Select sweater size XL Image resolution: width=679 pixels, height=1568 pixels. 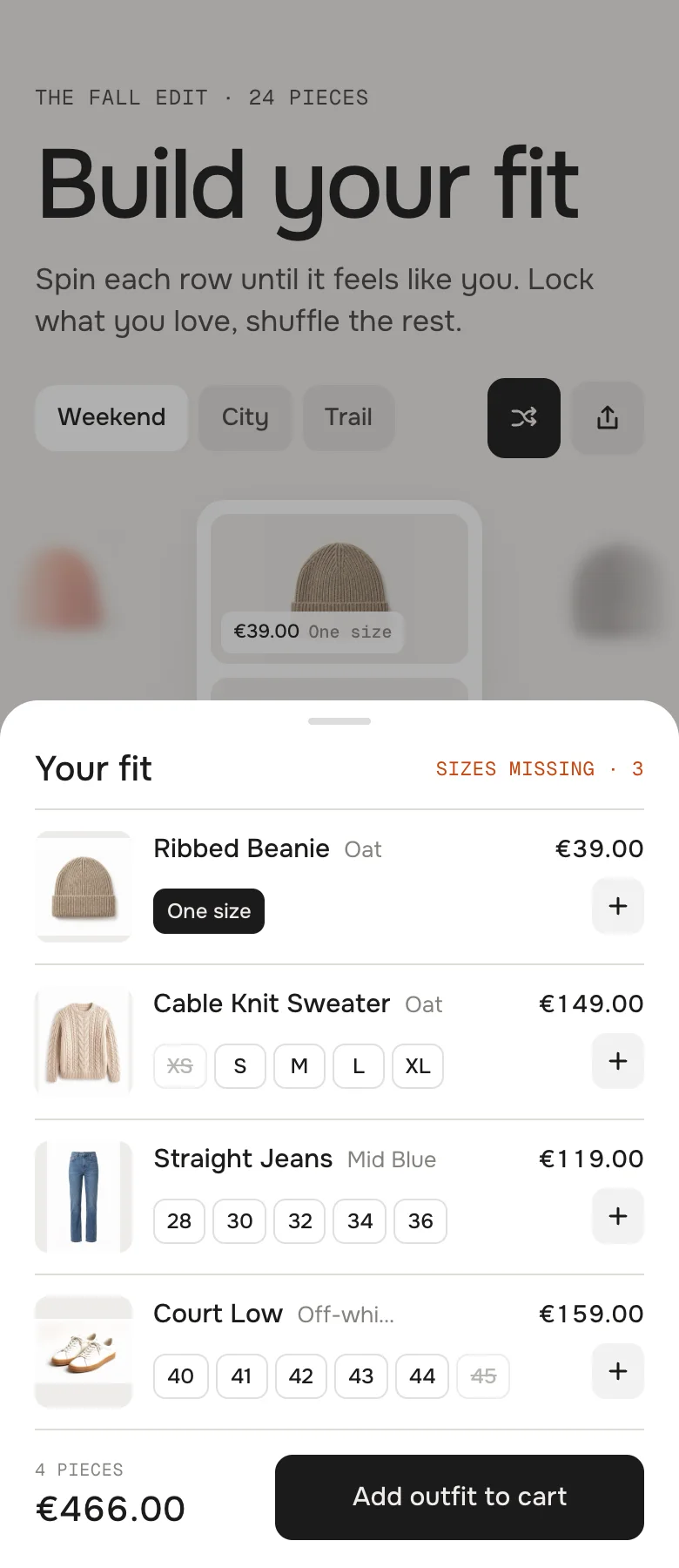[418, 1066]
